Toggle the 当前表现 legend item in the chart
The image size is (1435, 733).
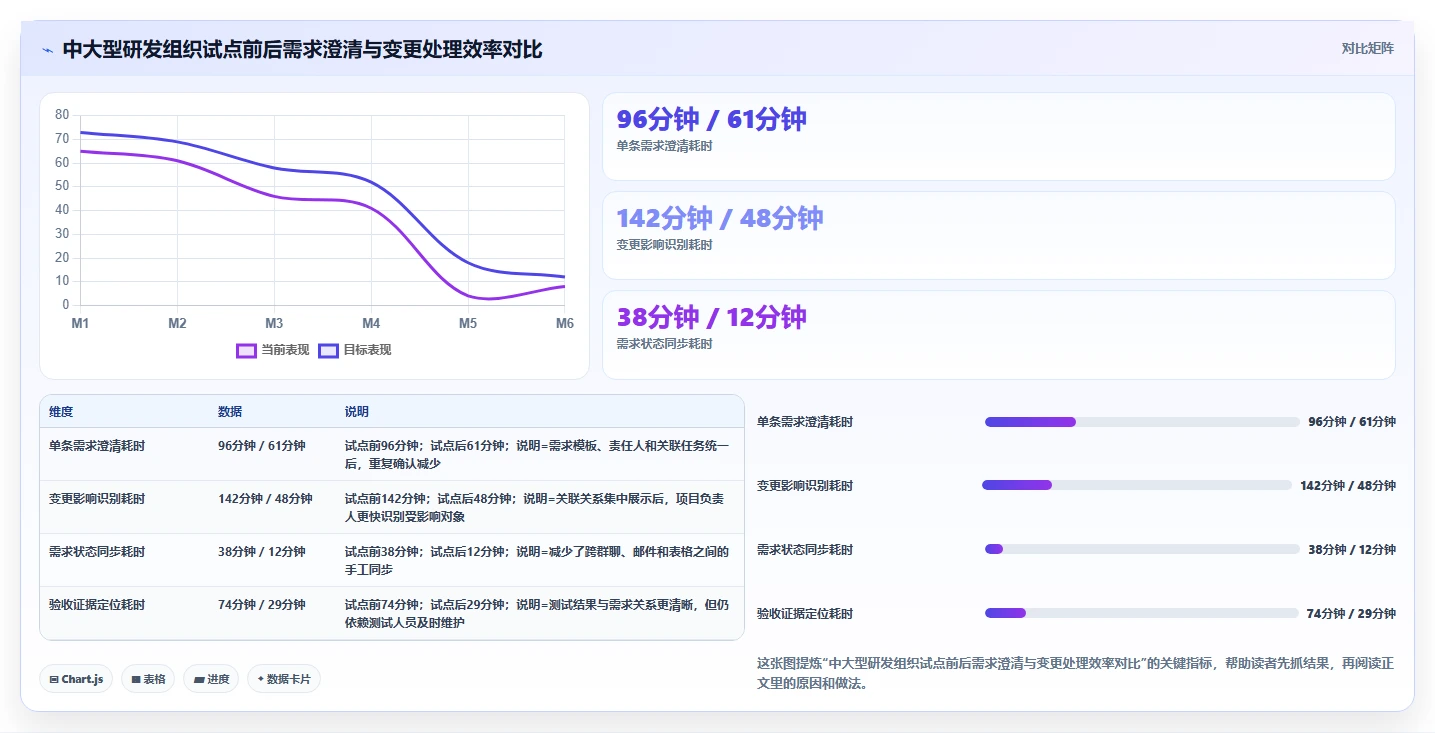click(x=273, y=350)
